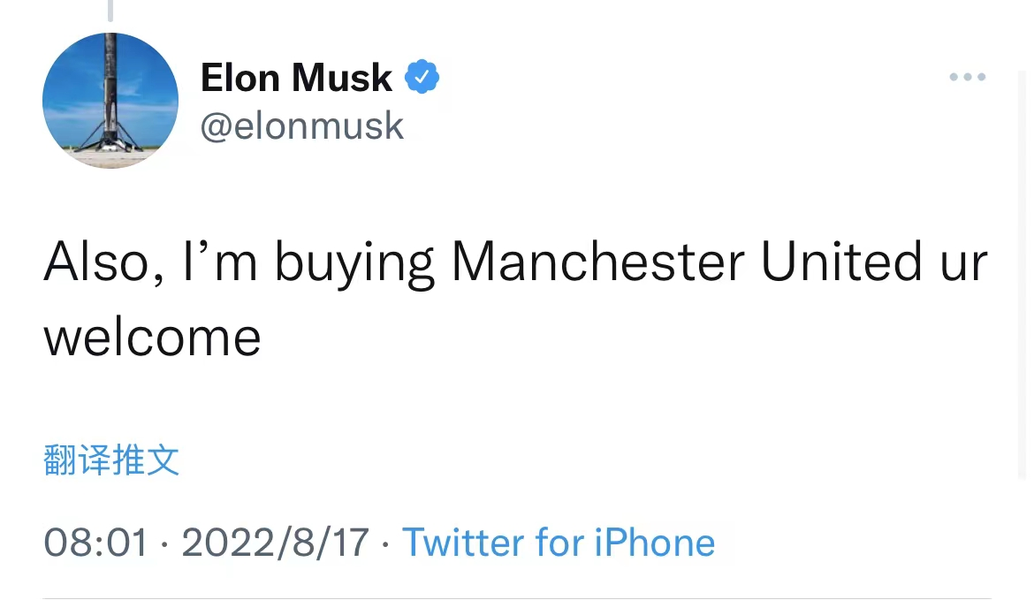This screenshot has width=1034, height=600.
Task: Open the @elonmusk handle link
Action: (302, 126)
